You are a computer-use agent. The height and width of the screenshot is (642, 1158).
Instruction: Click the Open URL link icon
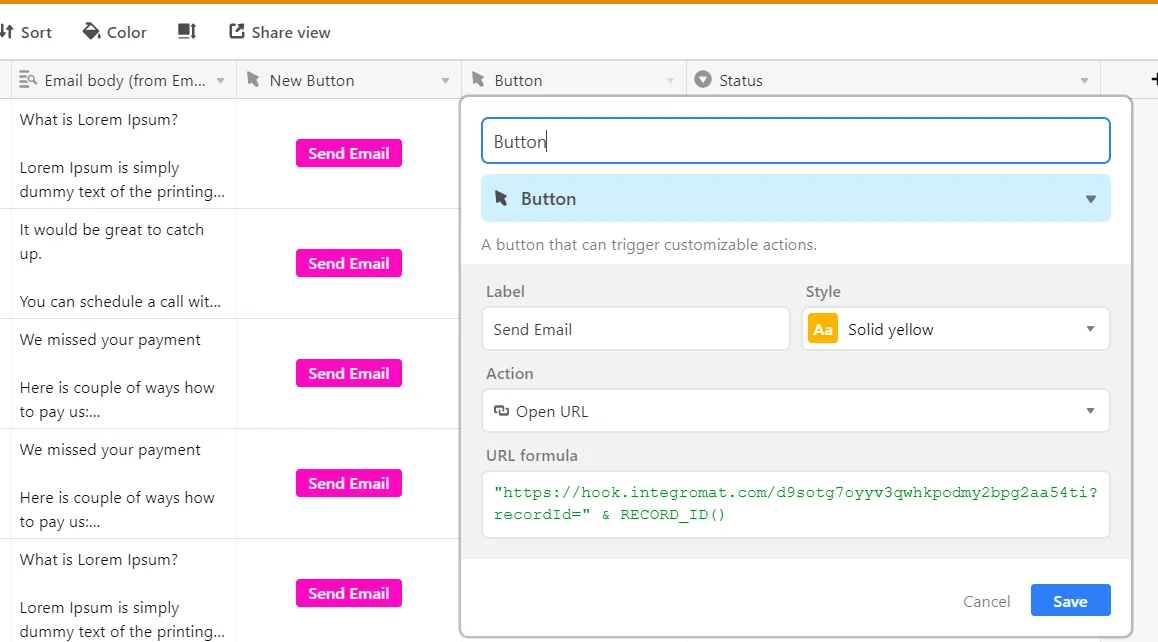coord(501,411)
